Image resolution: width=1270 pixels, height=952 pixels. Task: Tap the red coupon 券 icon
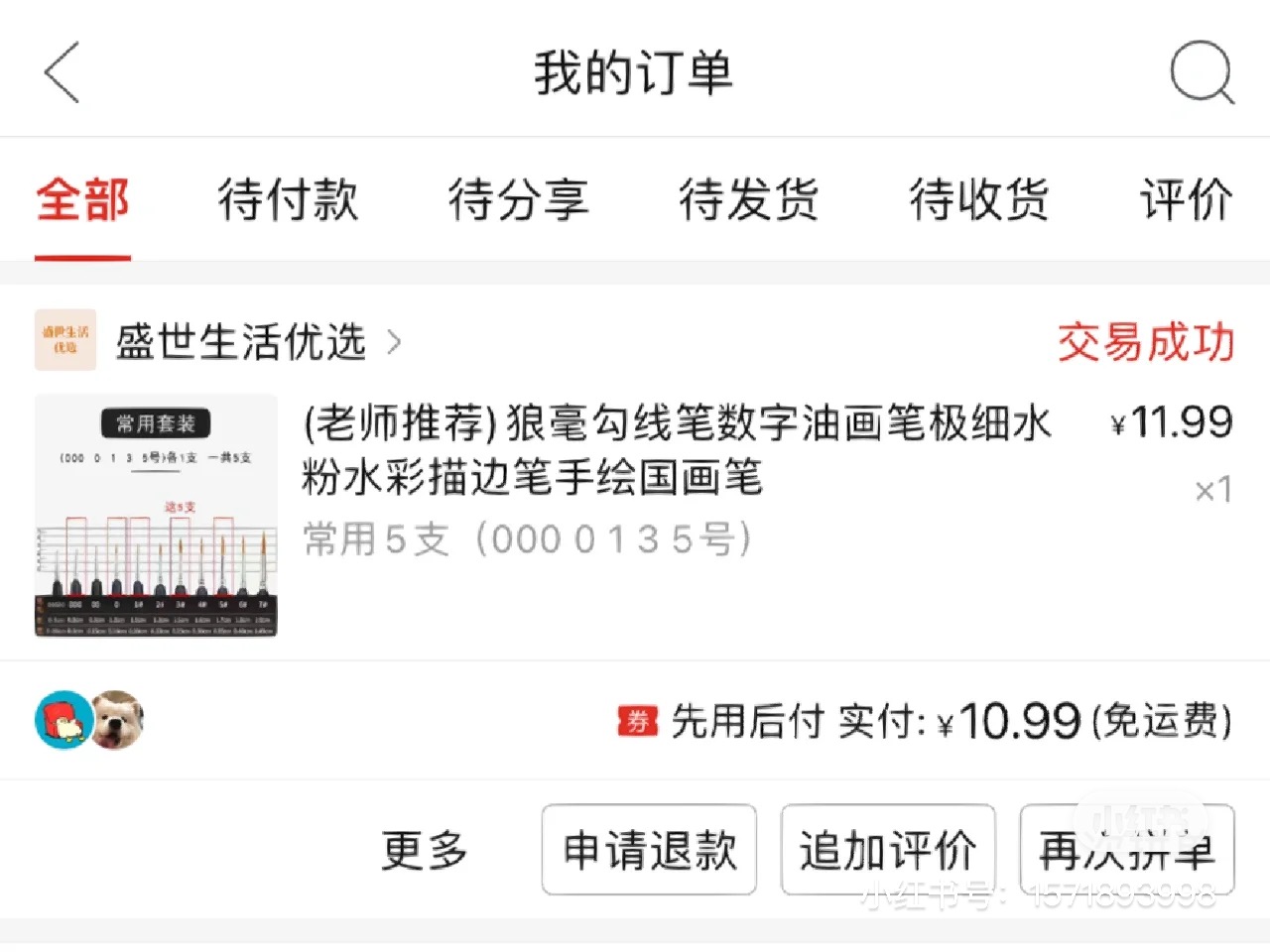(638, 722)
